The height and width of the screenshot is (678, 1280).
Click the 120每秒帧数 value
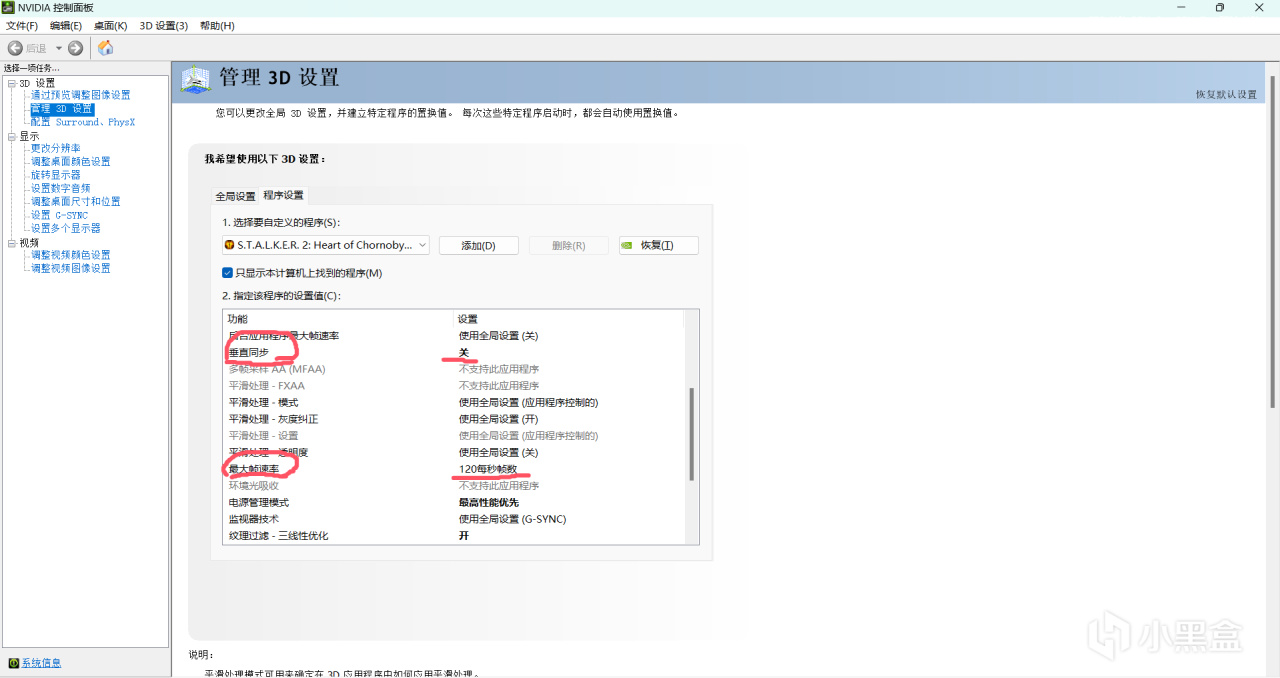point(488,469)
